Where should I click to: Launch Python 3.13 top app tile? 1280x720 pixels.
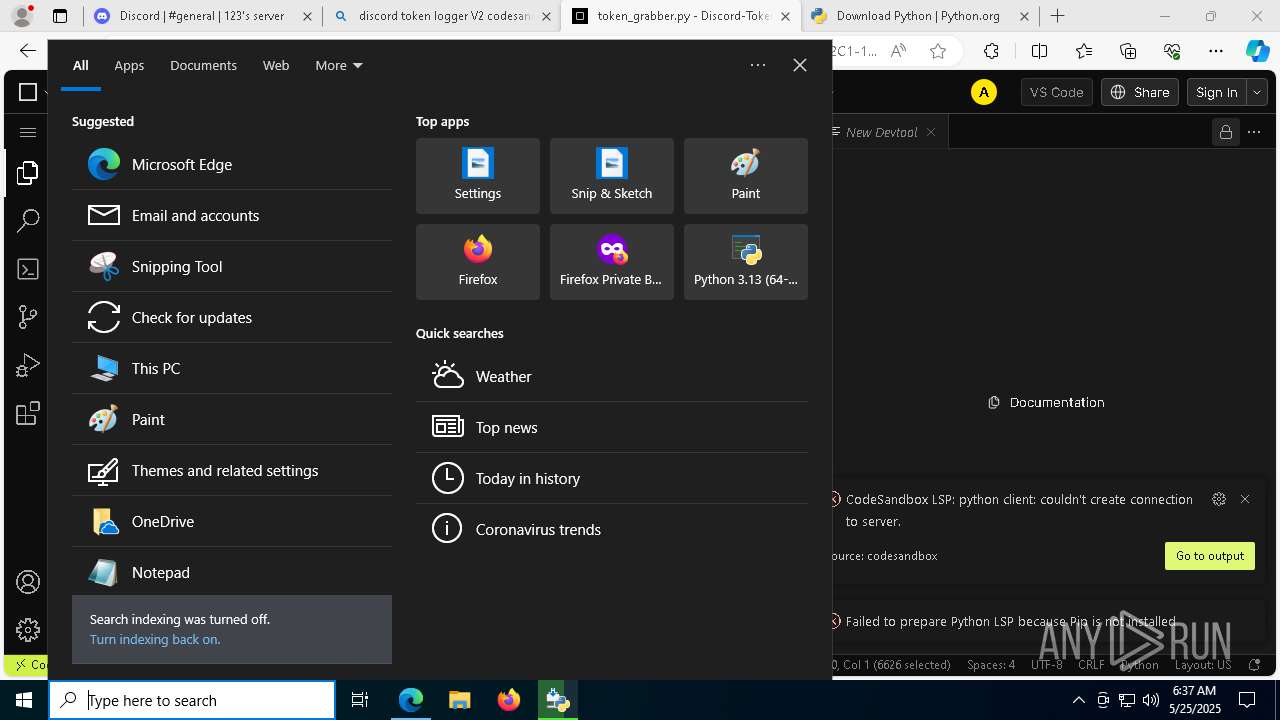(x=746, y=262)
